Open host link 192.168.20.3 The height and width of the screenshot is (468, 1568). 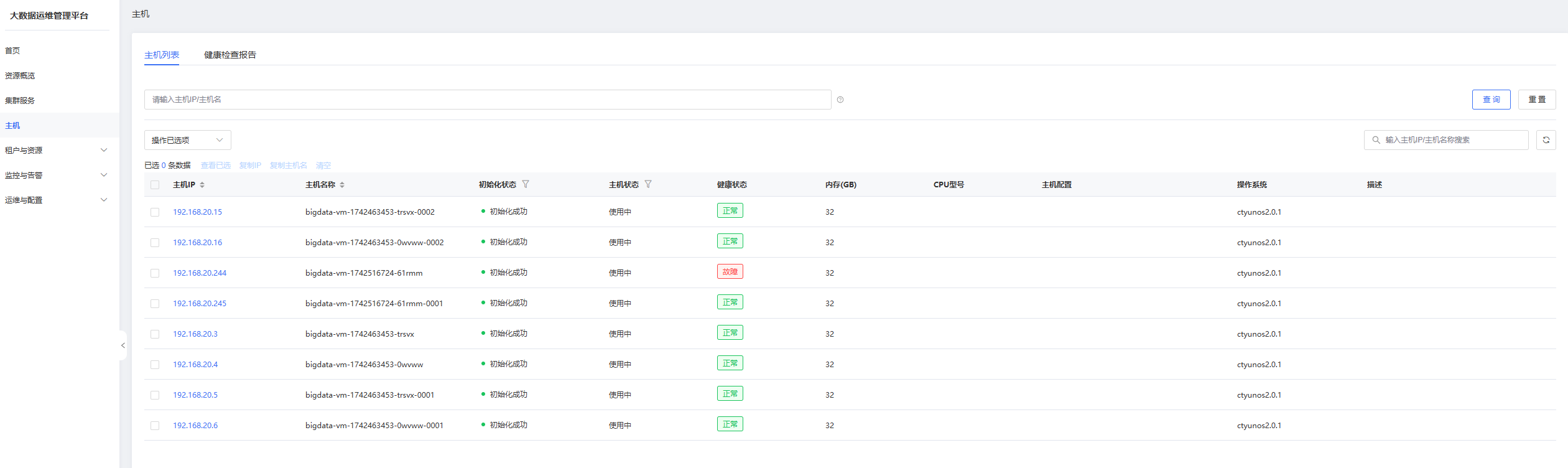pos(195,334)
